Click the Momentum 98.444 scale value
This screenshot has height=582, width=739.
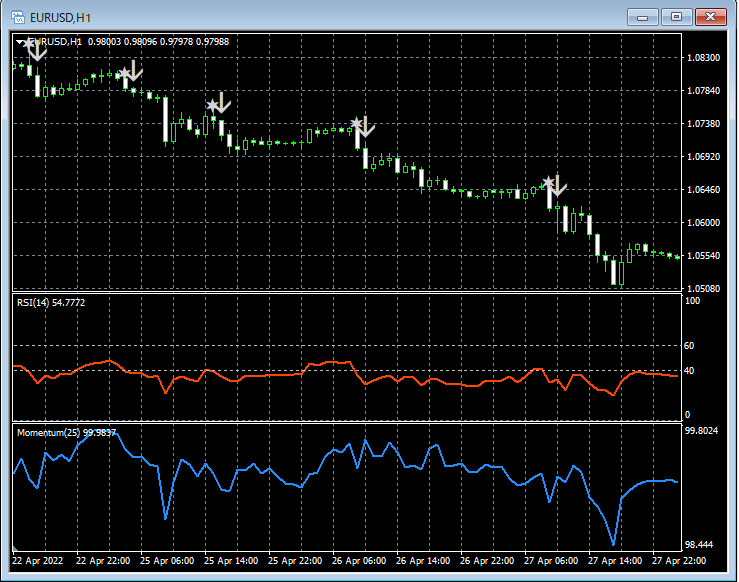coord(698,545)
